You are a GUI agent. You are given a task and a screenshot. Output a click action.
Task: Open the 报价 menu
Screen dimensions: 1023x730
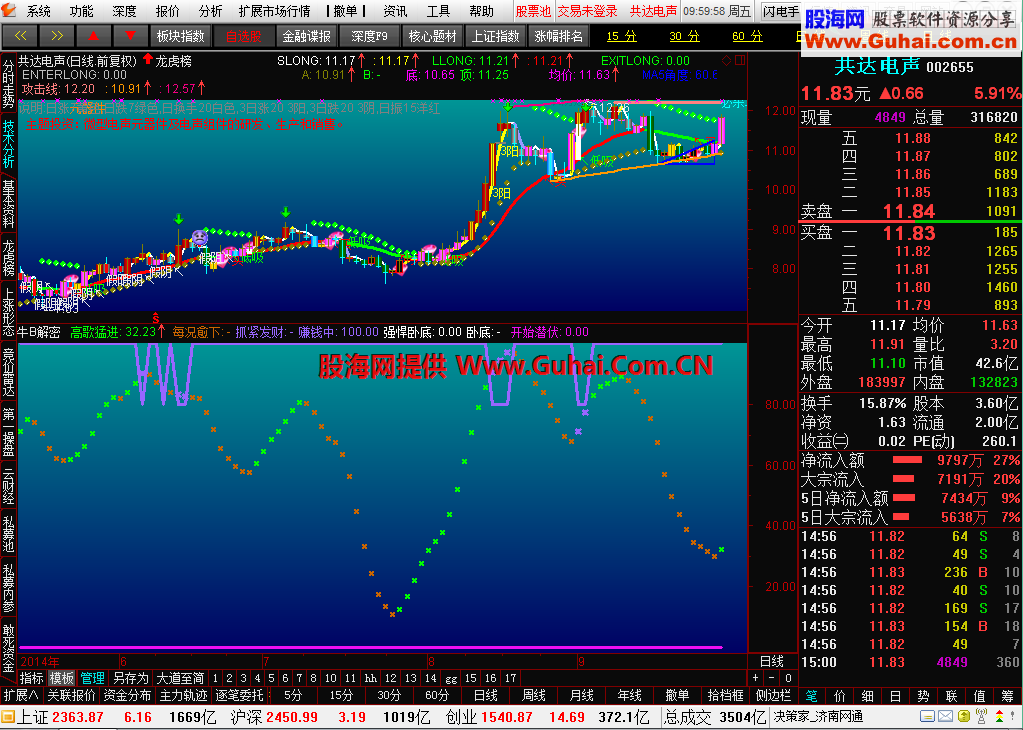point(167,11)
